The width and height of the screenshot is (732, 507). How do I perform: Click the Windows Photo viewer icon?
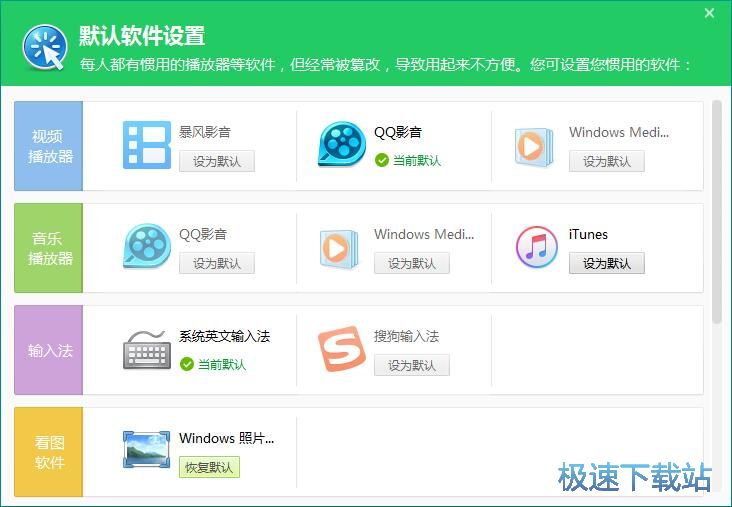pos(147,449)
